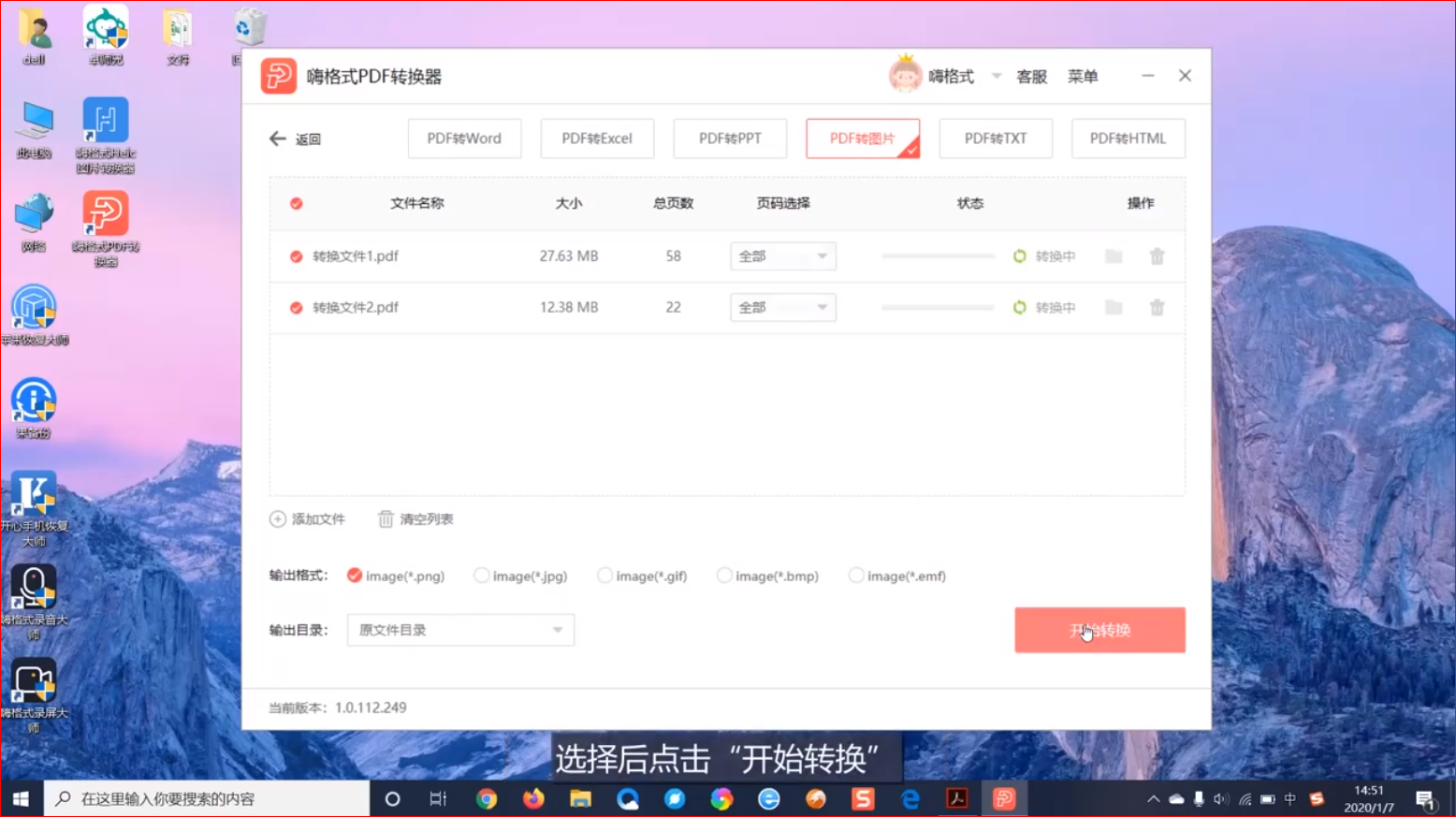Click the 添加文件 plus icon
The width and height of the screenshot is (1456, 817).
[x=277, y=518]
